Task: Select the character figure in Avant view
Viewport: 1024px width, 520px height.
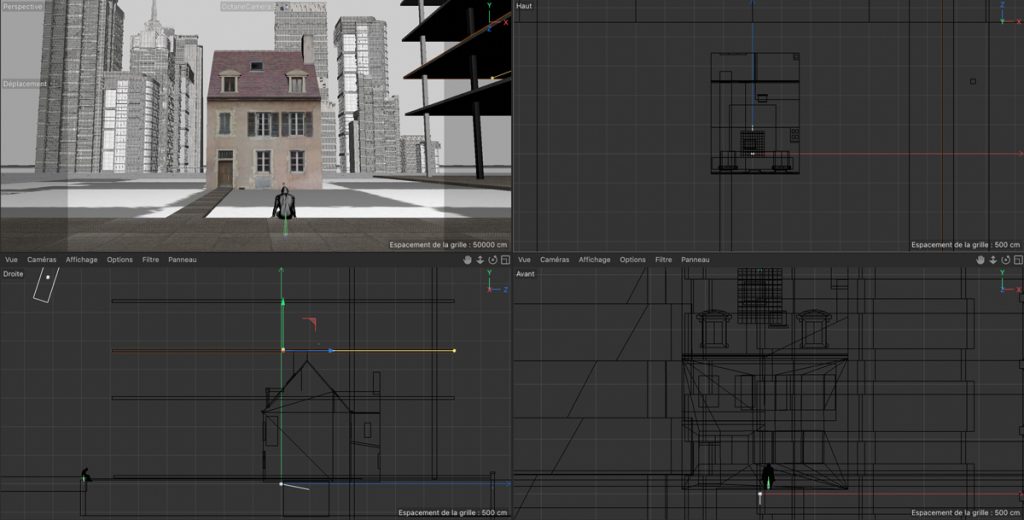Action: pyautogui.click(x=768, y=476)
